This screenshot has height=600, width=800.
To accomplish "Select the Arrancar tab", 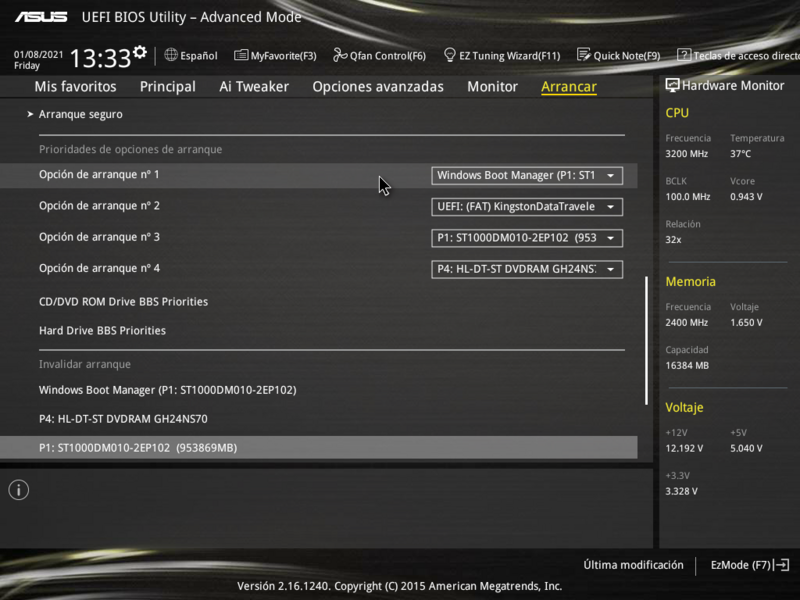I will (x=569, y=87).
